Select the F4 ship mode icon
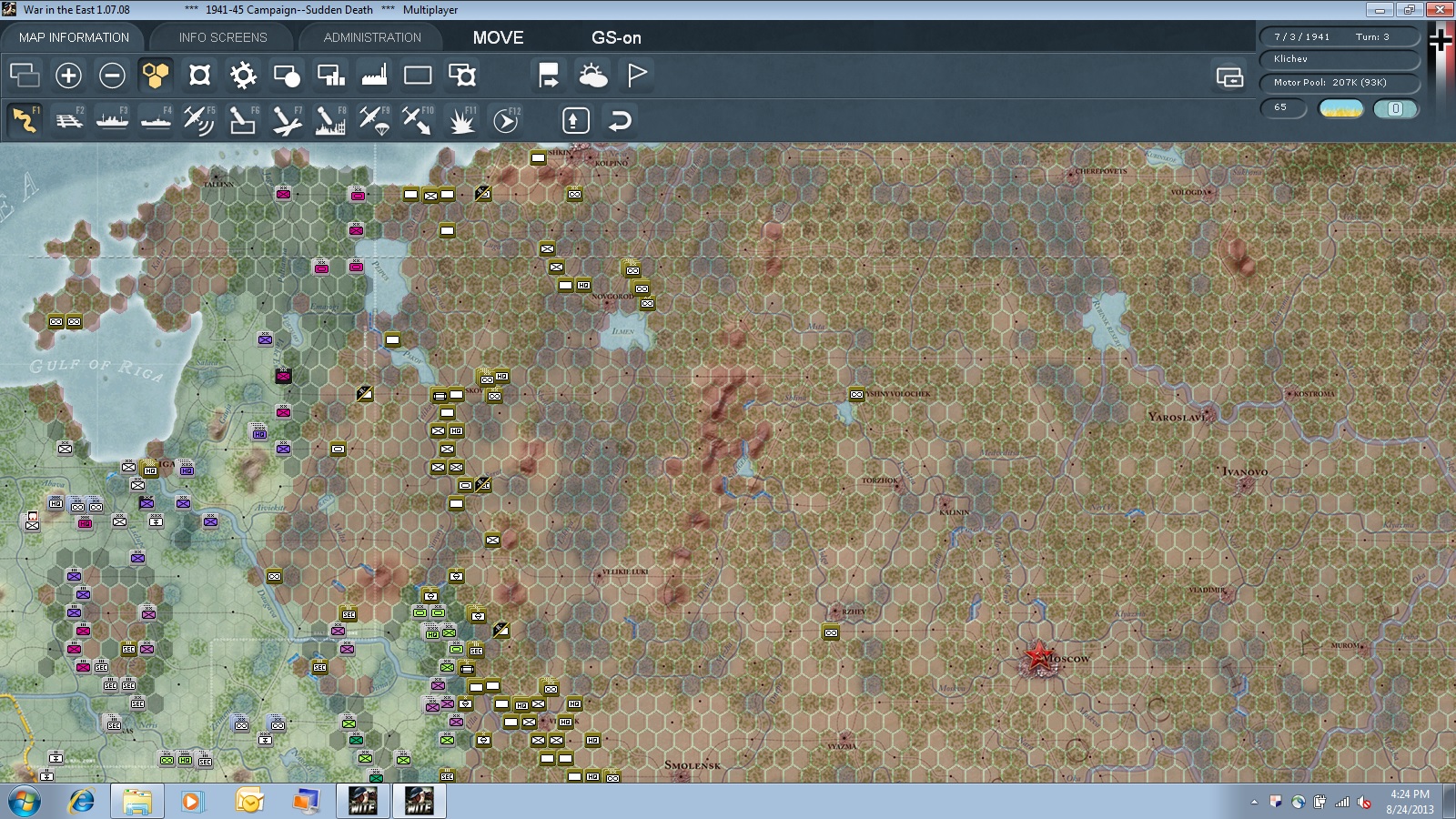 (x=157, y=120)
